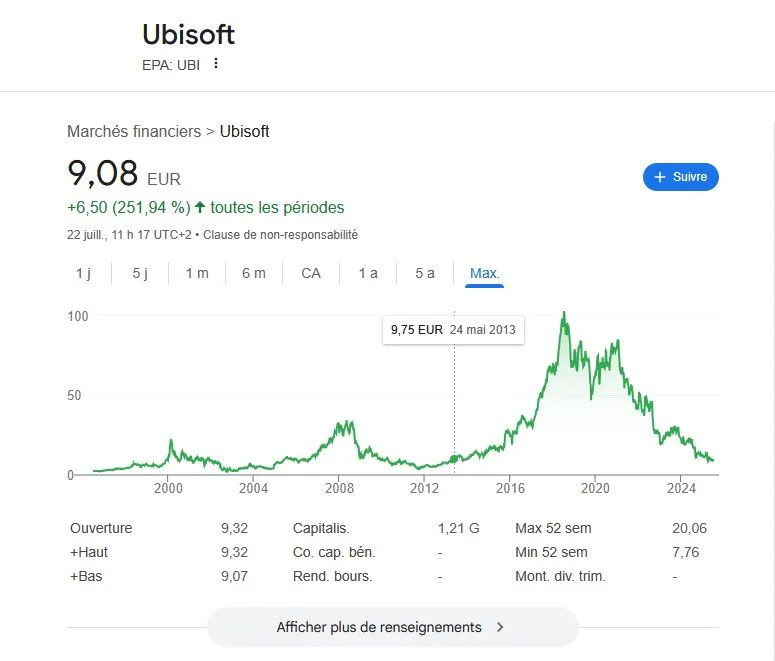Click the 2008 label on chart axis
This screenshot has width=775, height=661.
(x=339, y=488)
